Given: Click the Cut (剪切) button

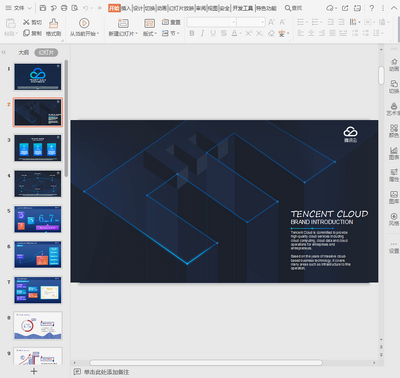Looking at the screenshot, I should pos(32,22).
